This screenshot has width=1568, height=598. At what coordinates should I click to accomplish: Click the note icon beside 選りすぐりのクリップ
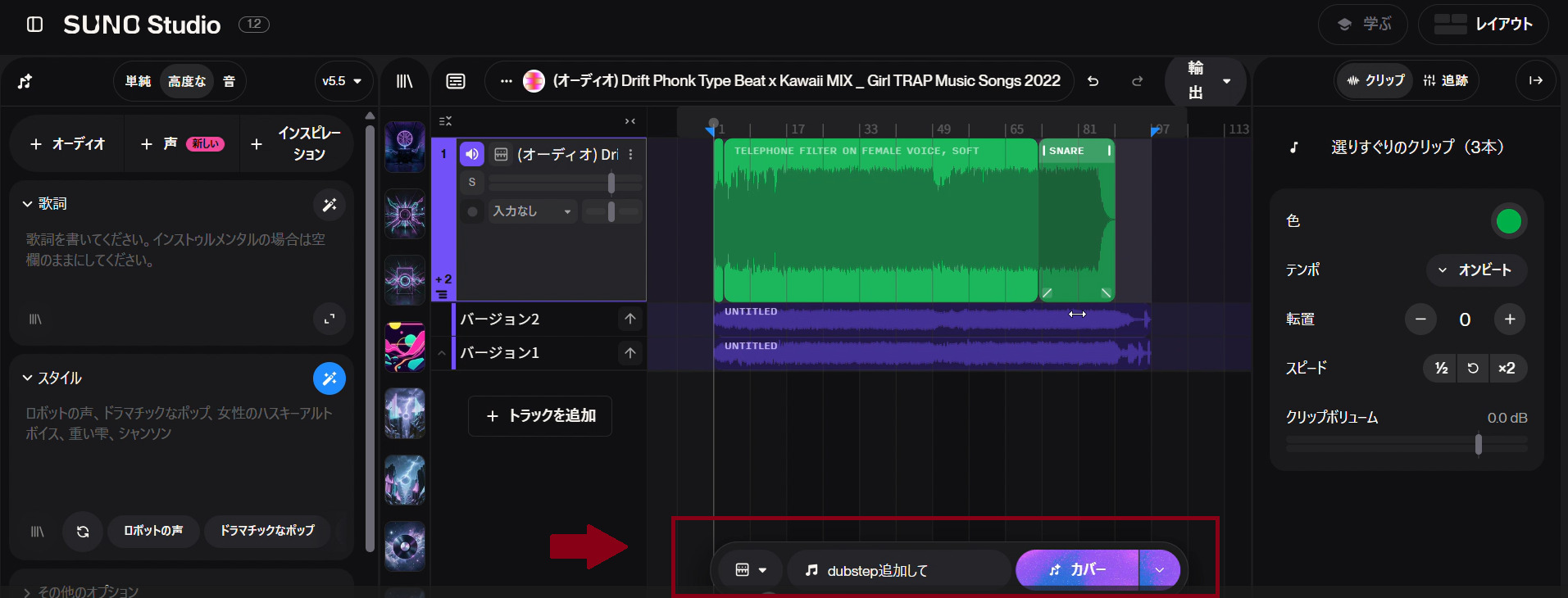[x=1294, y=147]
